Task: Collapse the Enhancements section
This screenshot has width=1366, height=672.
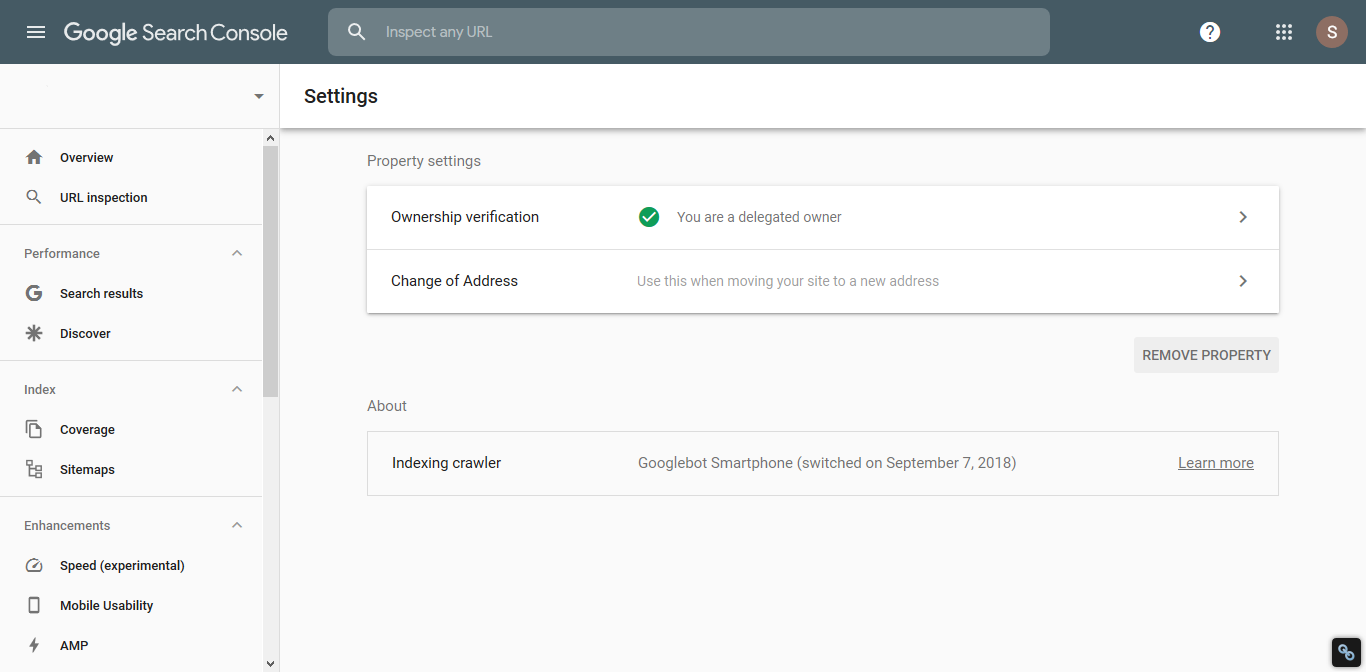Action: tap(237, 526)
